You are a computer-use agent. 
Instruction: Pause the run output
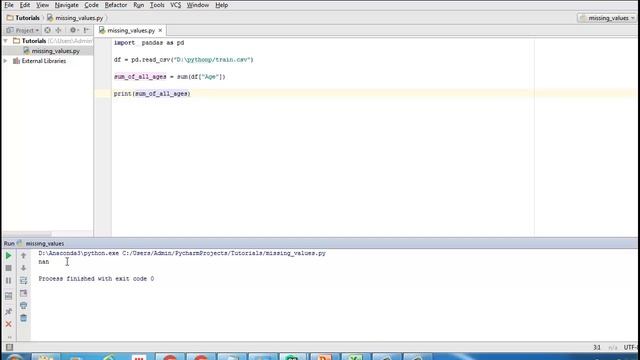(8, 281)
